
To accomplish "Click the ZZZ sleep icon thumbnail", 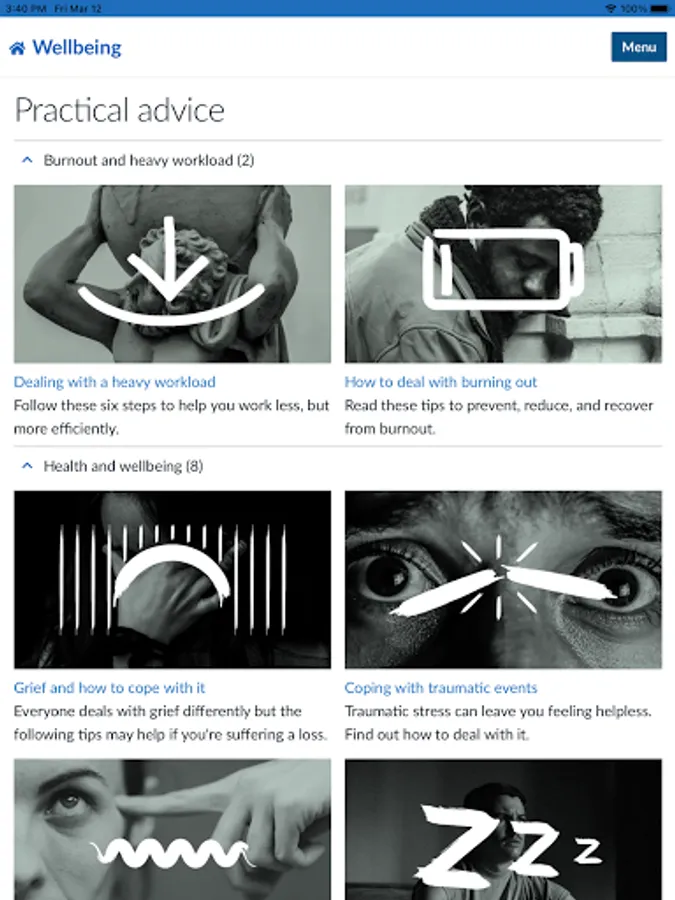I will [x=503, y=829].
